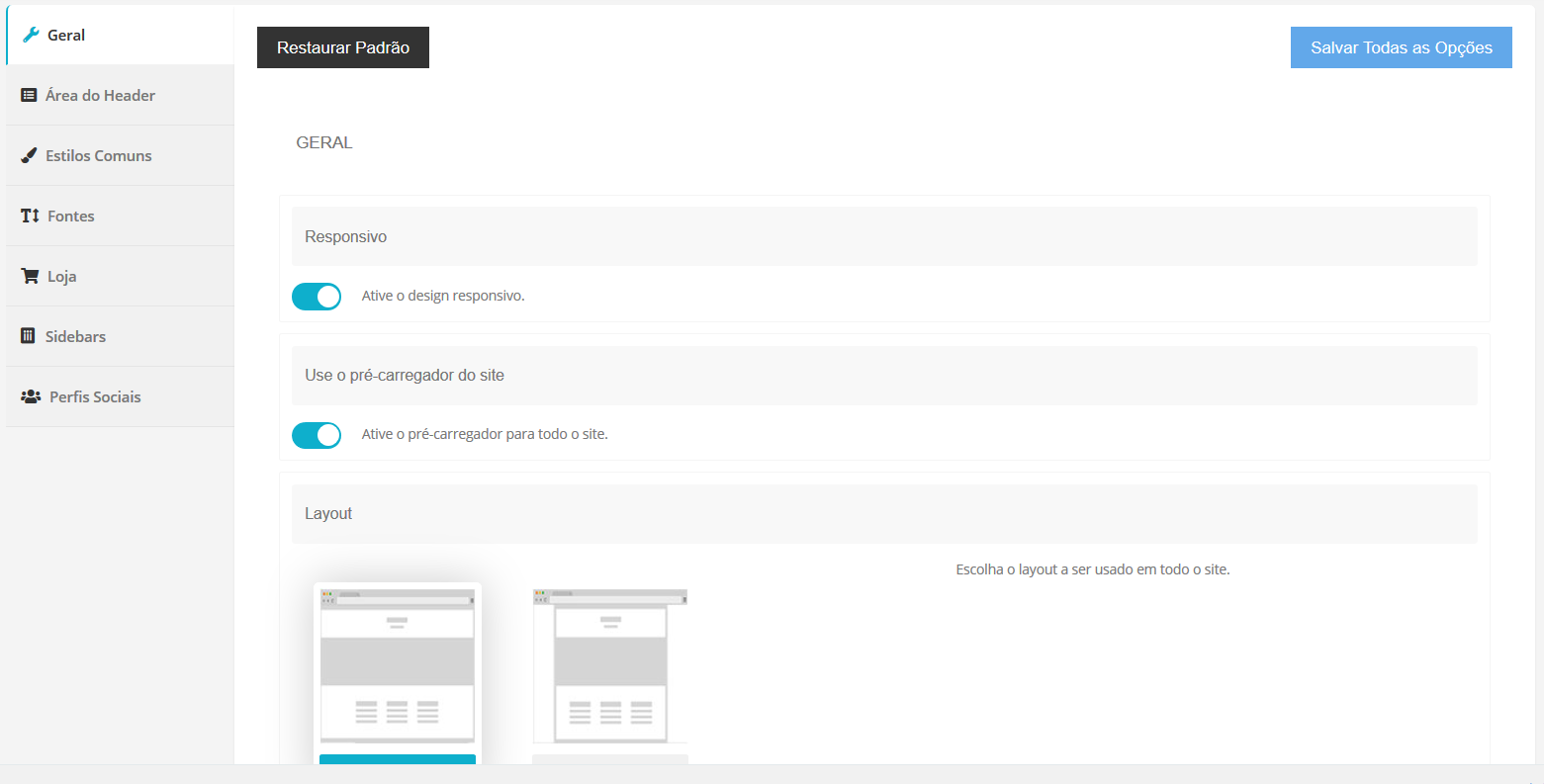Click the Sidebars grid icon
This screenshot has height=784, width=1544.
pos(28,336)
